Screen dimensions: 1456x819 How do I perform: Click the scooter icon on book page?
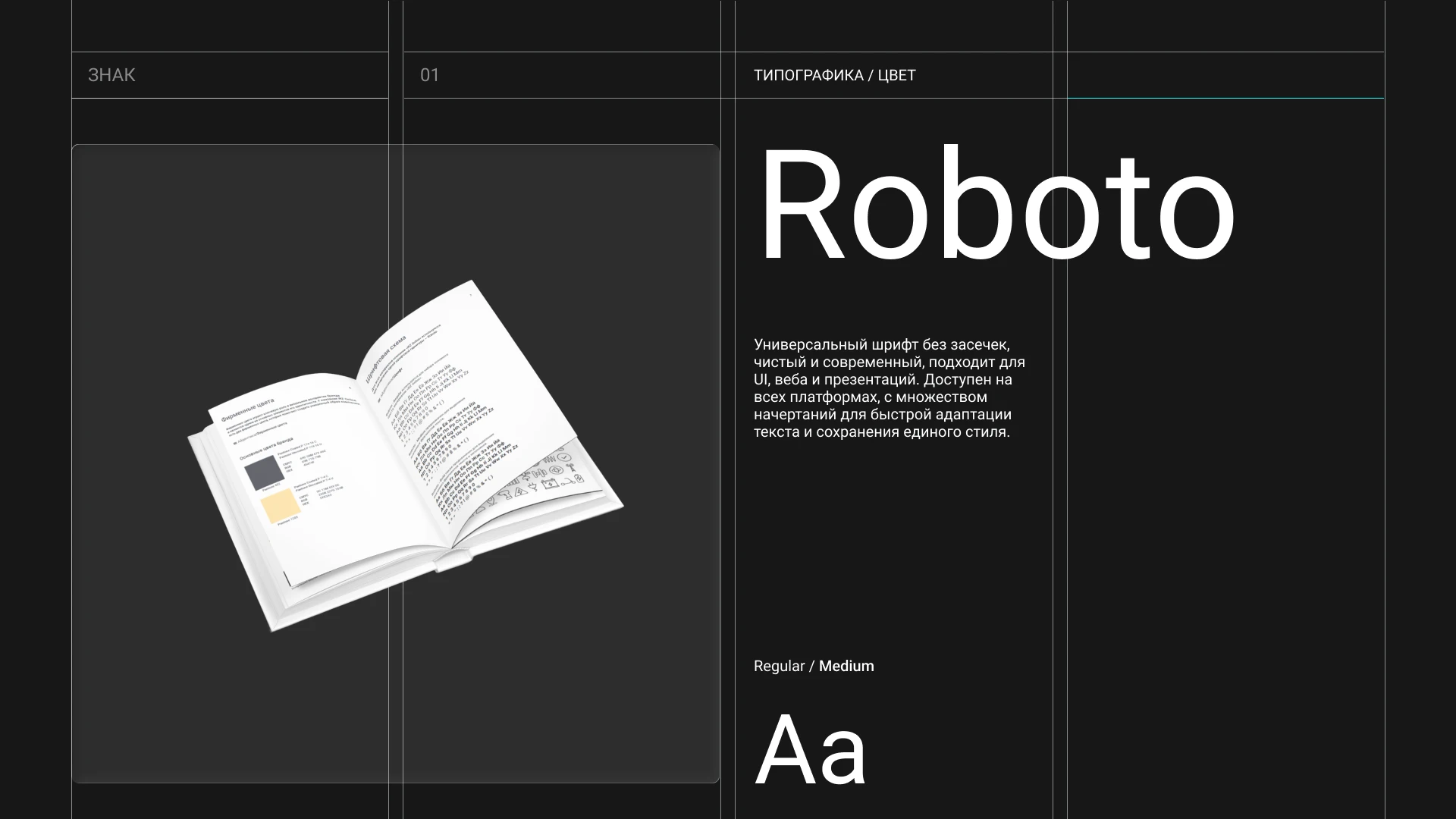tap(568, 482)
